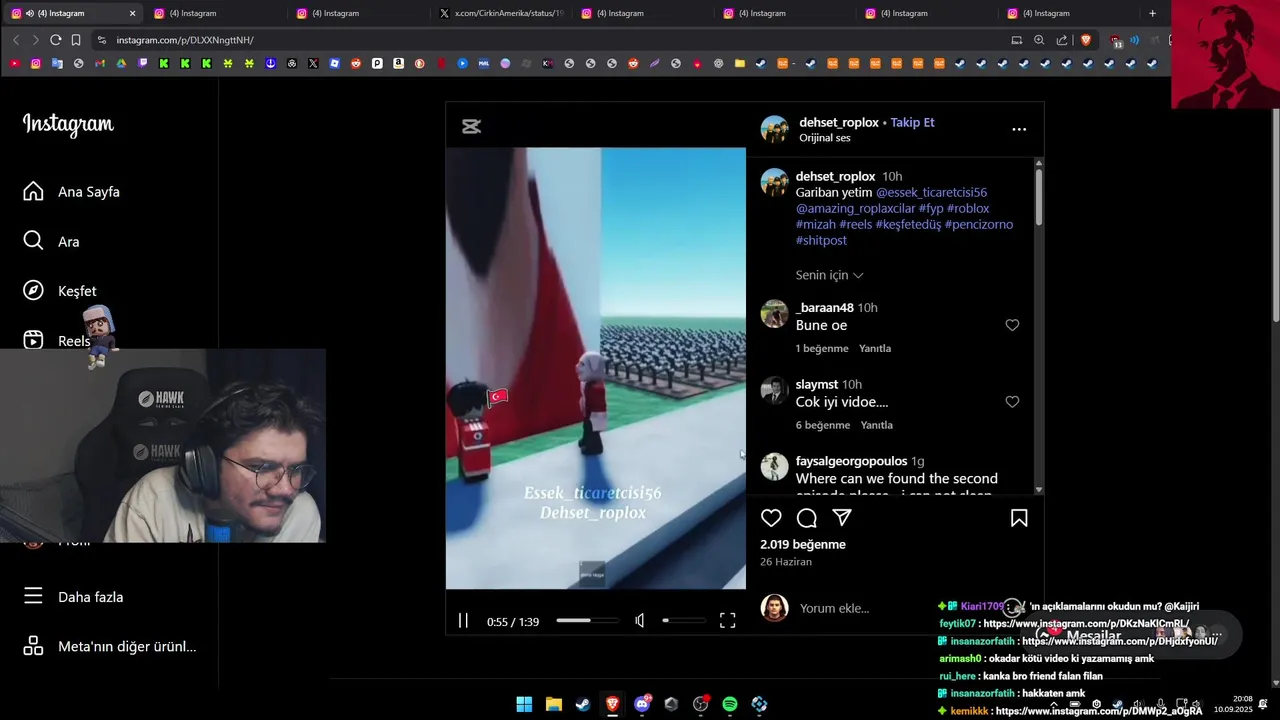Open feytik07's Instagram link in chat
Screen dimensions: 1280x720
click(1087, 624)
